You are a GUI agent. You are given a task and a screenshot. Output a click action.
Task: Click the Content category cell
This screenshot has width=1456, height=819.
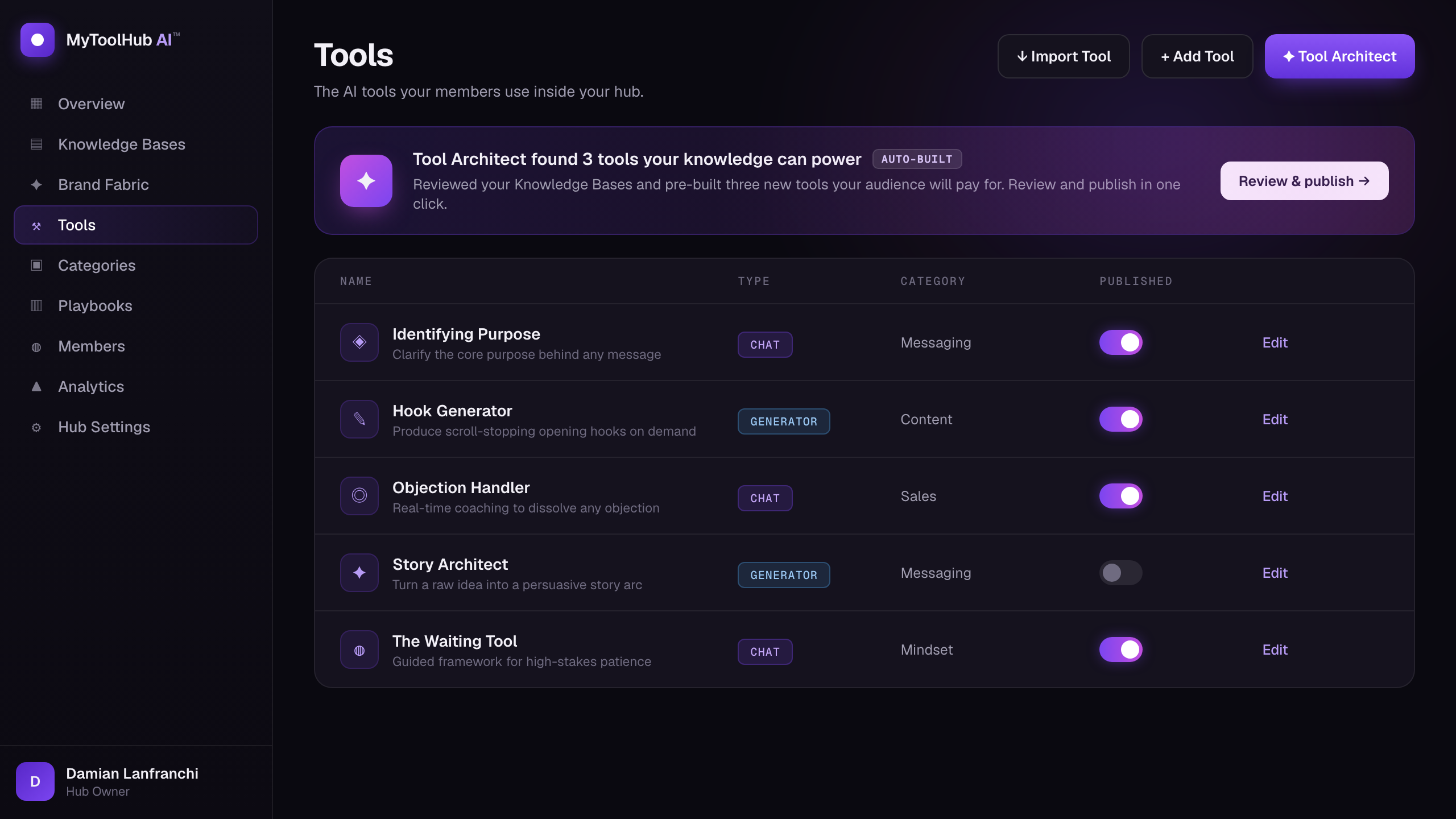coord(926,419)
